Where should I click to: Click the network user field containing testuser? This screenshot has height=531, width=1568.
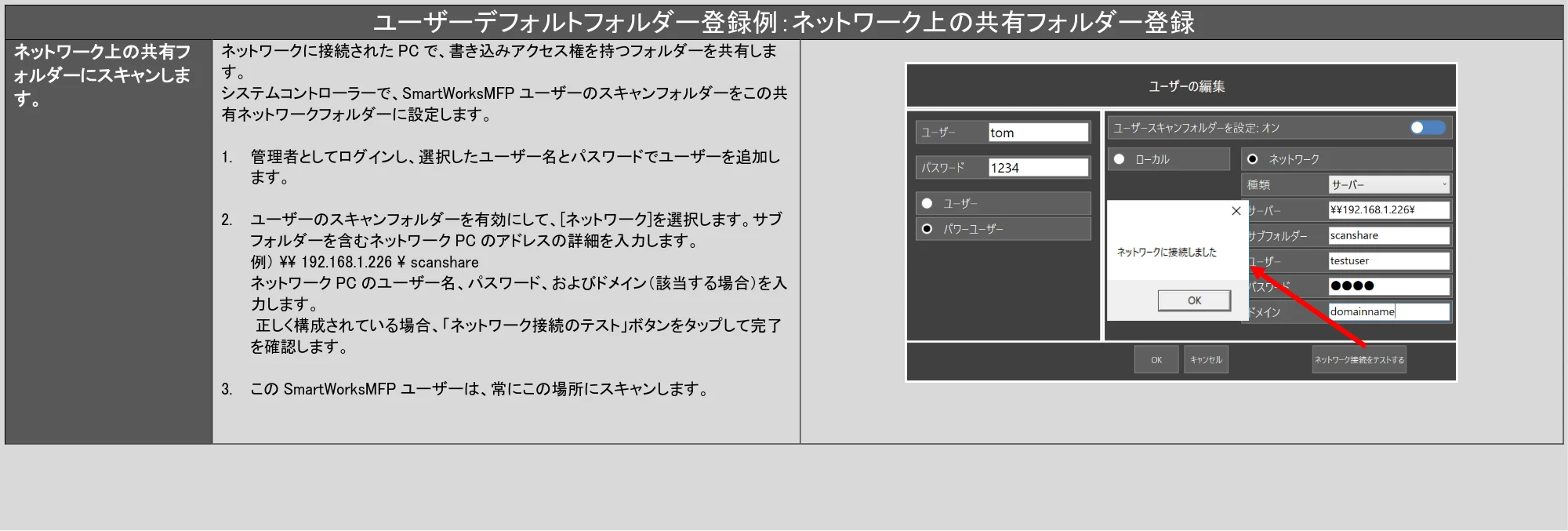1388,261
